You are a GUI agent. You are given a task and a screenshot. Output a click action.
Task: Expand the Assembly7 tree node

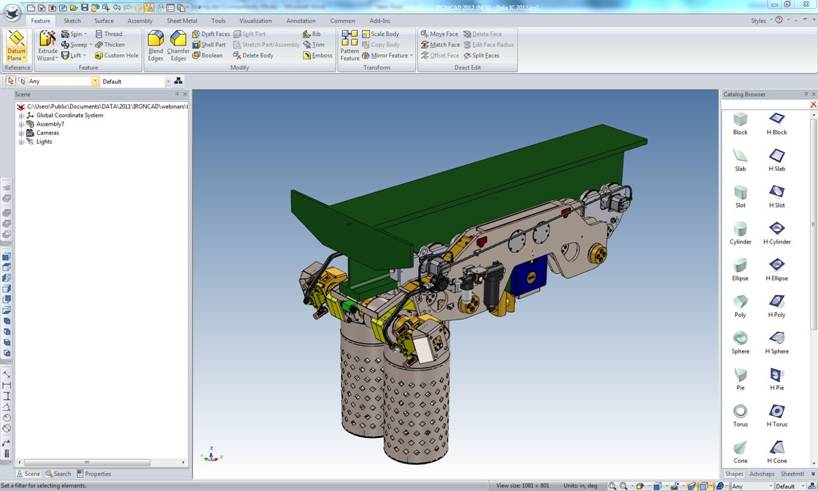click(x=21, y=124)
